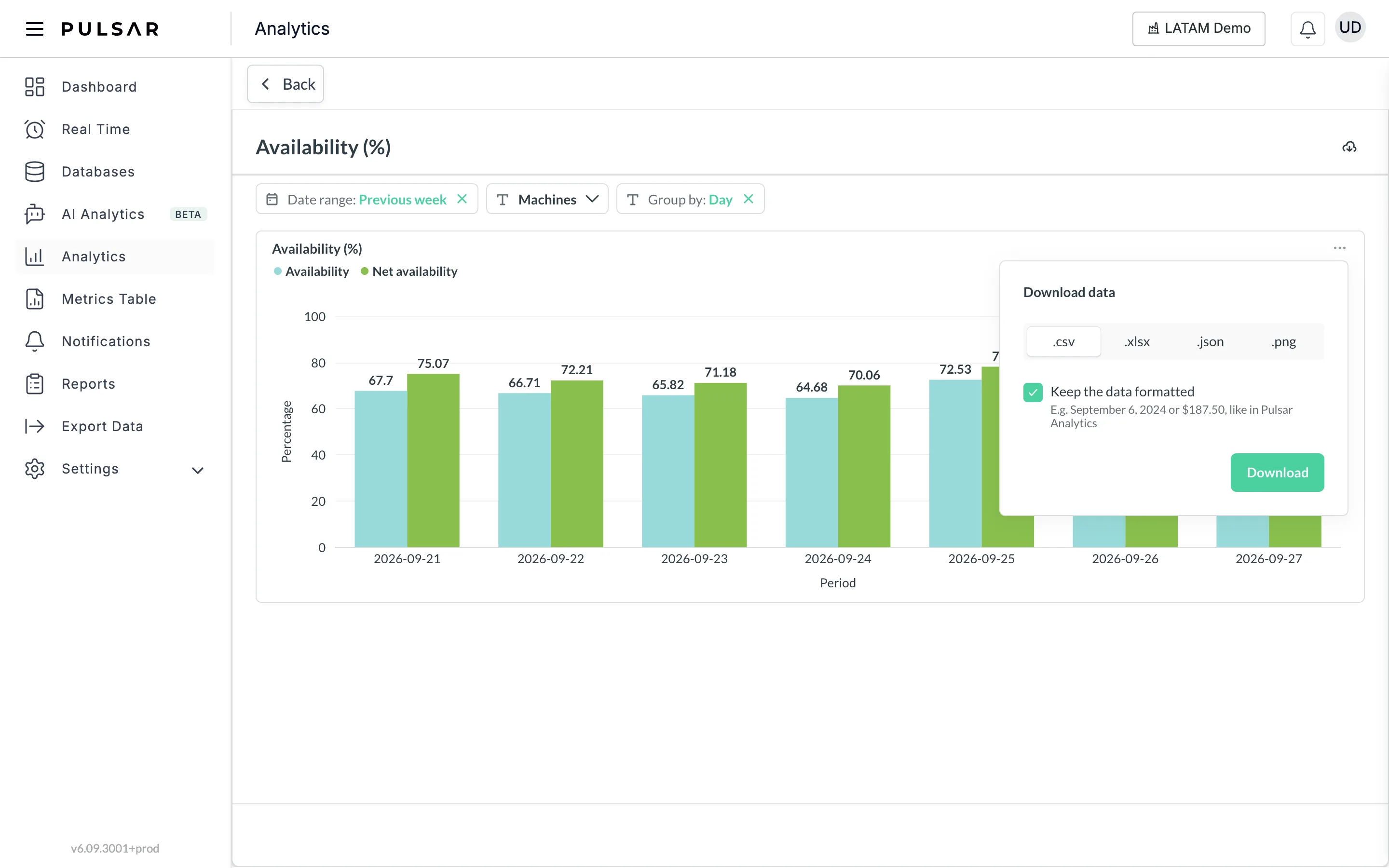Screen dimensions: 1389x868
Task: Click the 2026-09-21 Availability bar
Action: 381,469
